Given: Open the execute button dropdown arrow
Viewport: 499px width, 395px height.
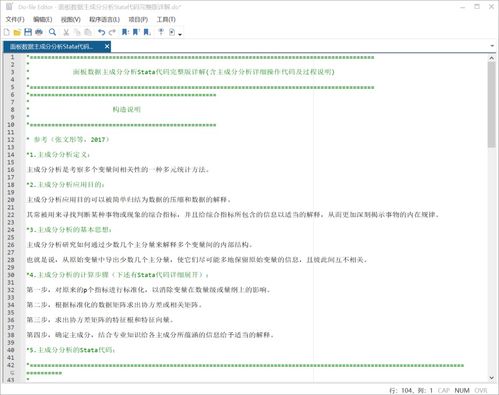Looking at the screenshot, I should pos(180,34).
